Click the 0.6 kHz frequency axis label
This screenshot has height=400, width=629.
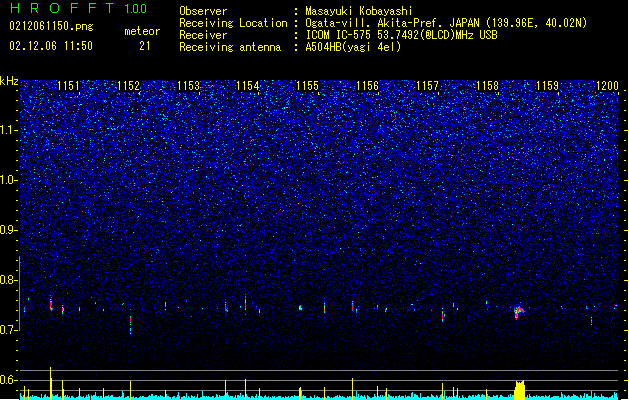click(x=9, y=380)
